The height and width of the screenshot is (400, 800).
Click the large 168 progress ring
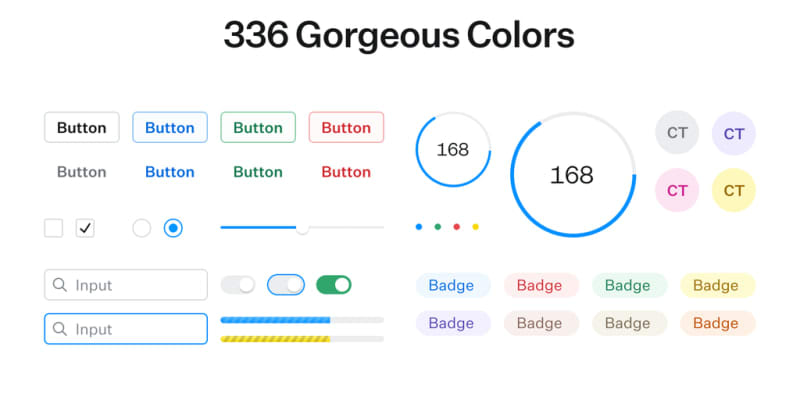[573, 175]
